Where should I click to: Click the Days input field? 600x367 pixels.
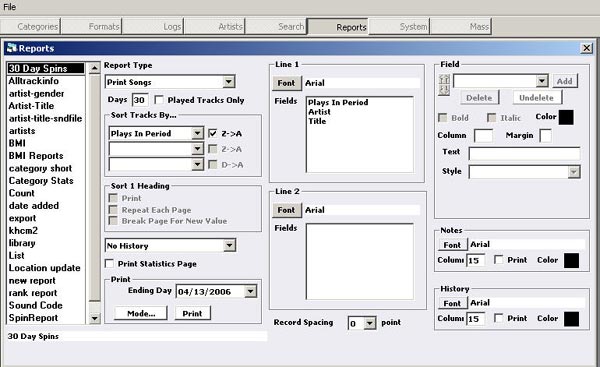coord(140,100)
